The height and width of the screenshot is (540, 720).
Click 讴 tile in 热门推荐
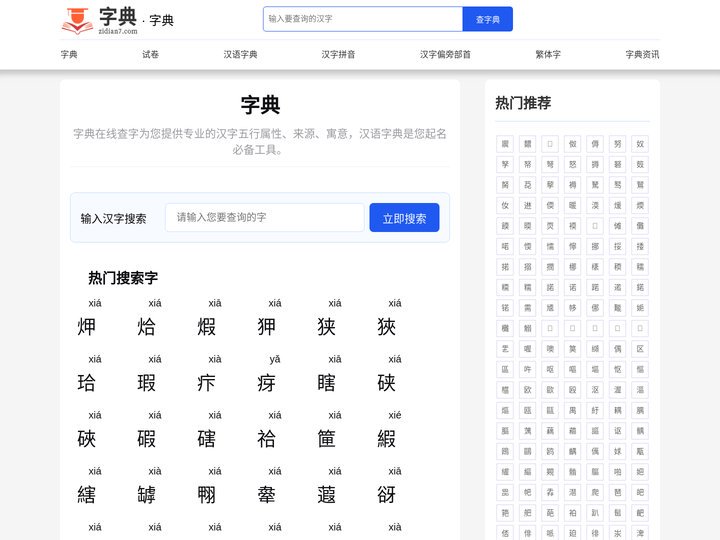click(x=618, y=431)
